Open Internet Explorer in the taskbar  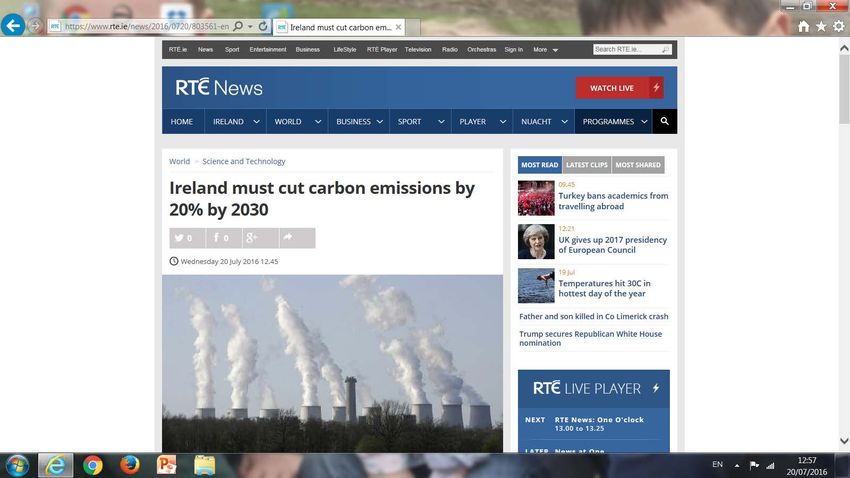point(55,466)
